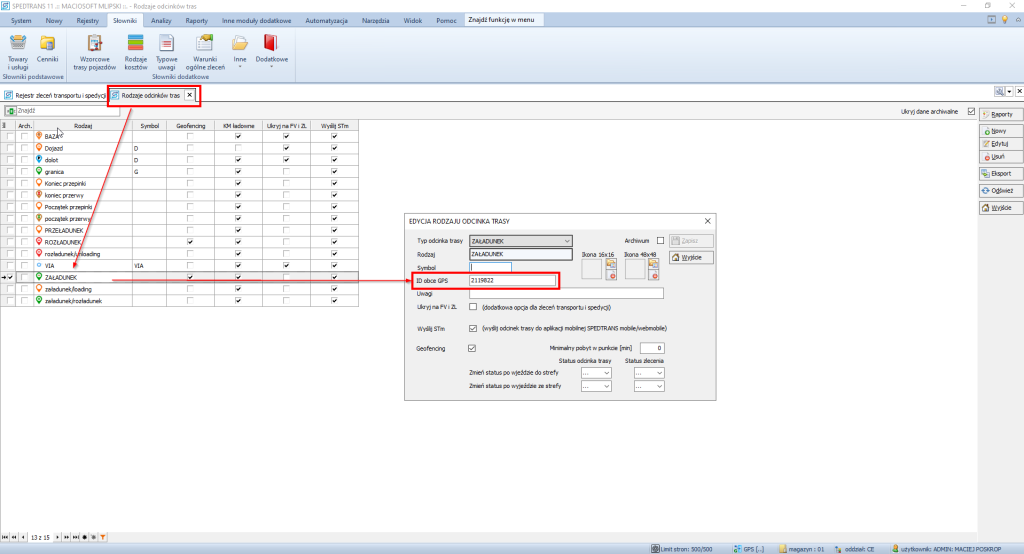Expand the Typ odcinka trasy dropdown
This screenshot has width=1024, height=554.
567,241
